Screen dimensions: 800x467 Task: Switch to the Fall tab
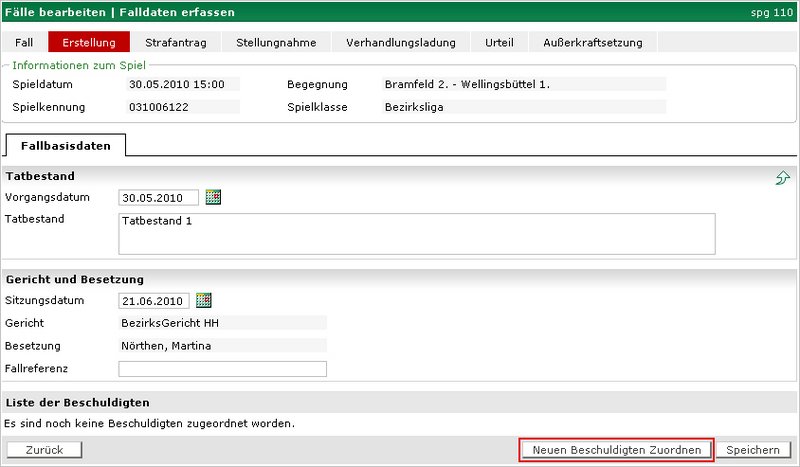(x=24, y=42)
